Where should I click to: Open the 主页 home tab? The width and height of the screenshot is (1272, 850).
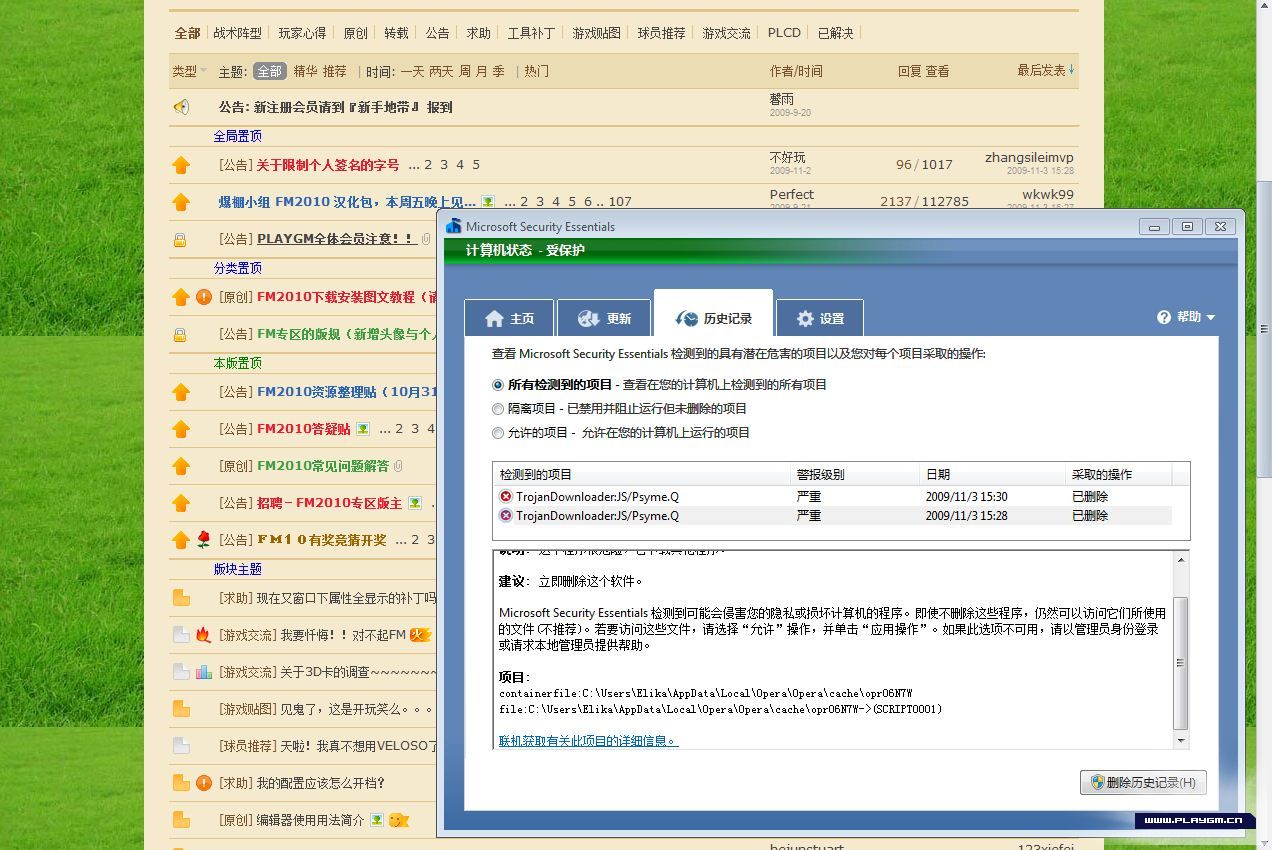(x=510, y=318)
